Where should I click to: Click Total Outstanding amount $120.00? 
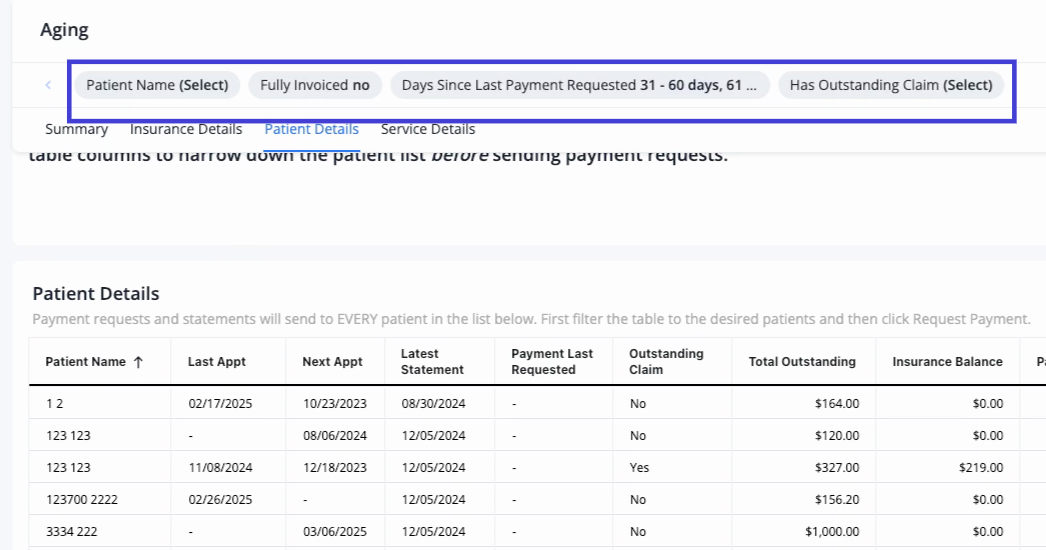(837, 436)
